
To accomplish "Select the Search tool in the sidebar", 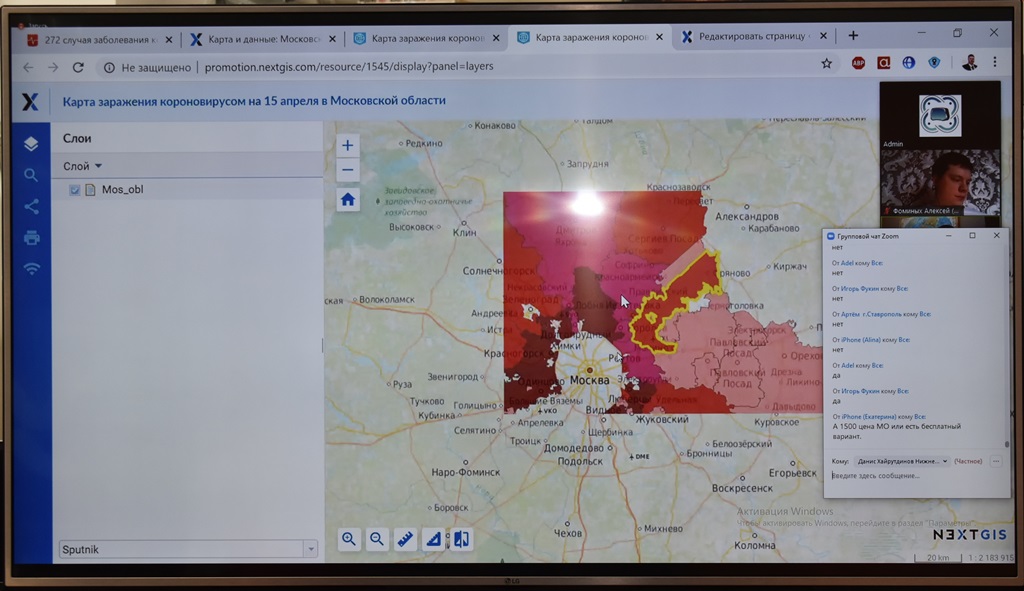I will tap(32, 173).
